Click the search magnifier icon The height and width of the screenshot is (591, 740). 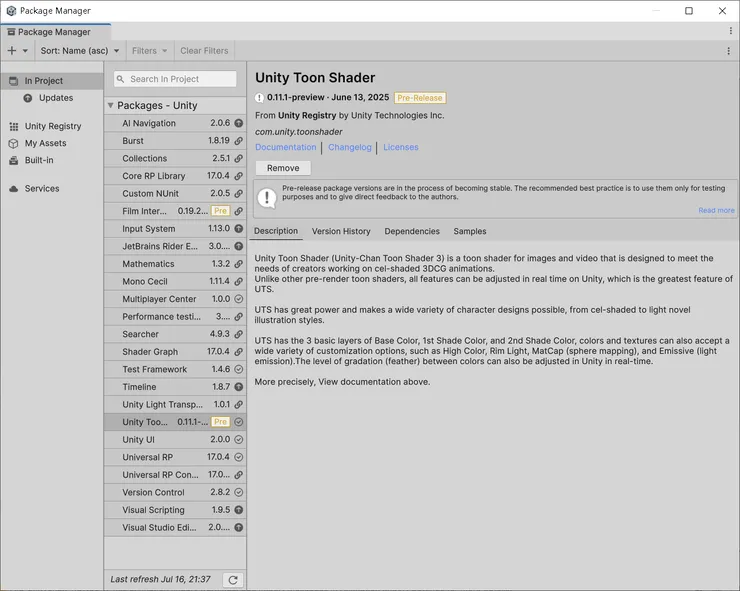pyautogui.click(x=121, y=79)
